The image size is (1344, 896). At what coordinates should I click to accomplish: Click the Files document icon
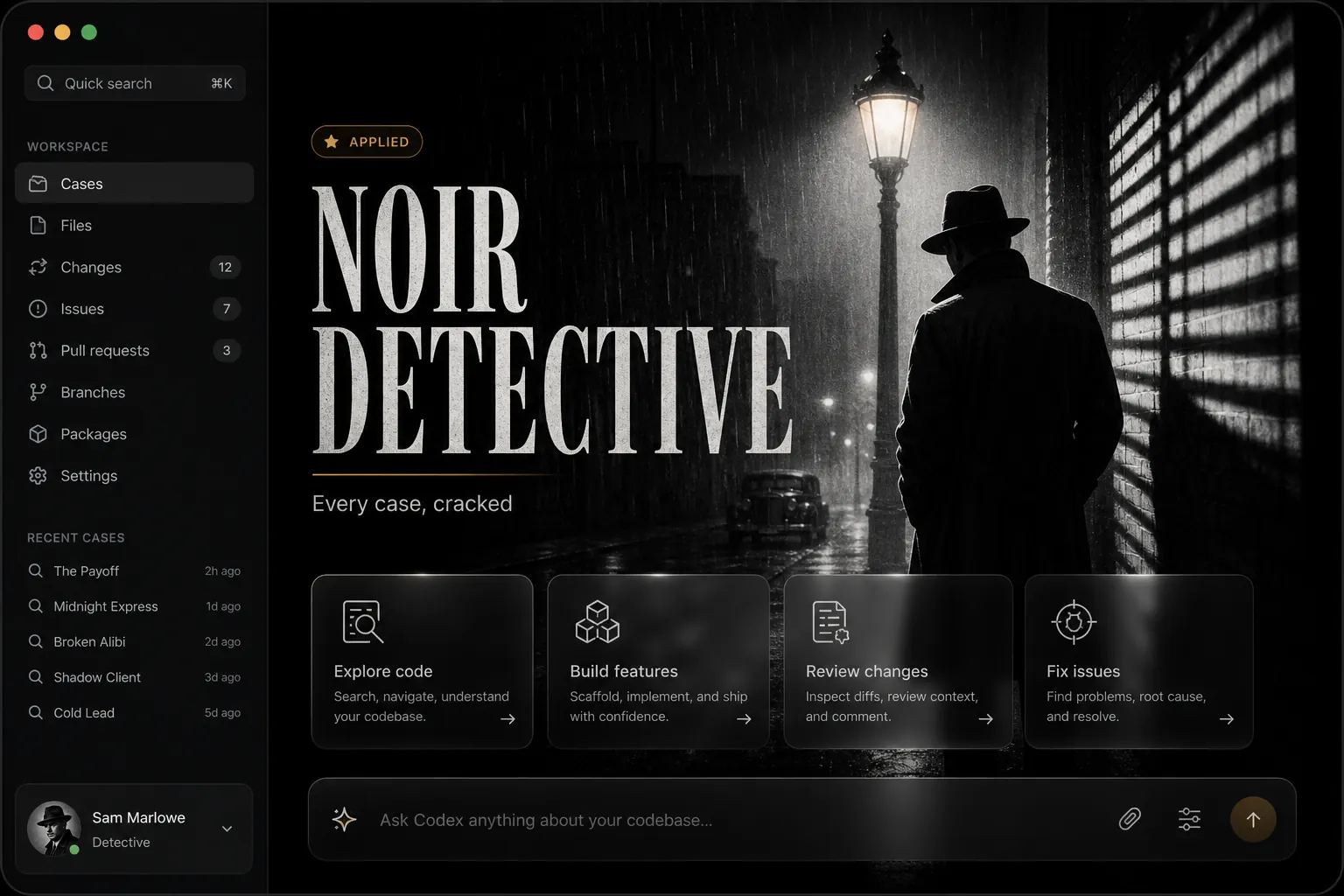click(x=38, y=226)
